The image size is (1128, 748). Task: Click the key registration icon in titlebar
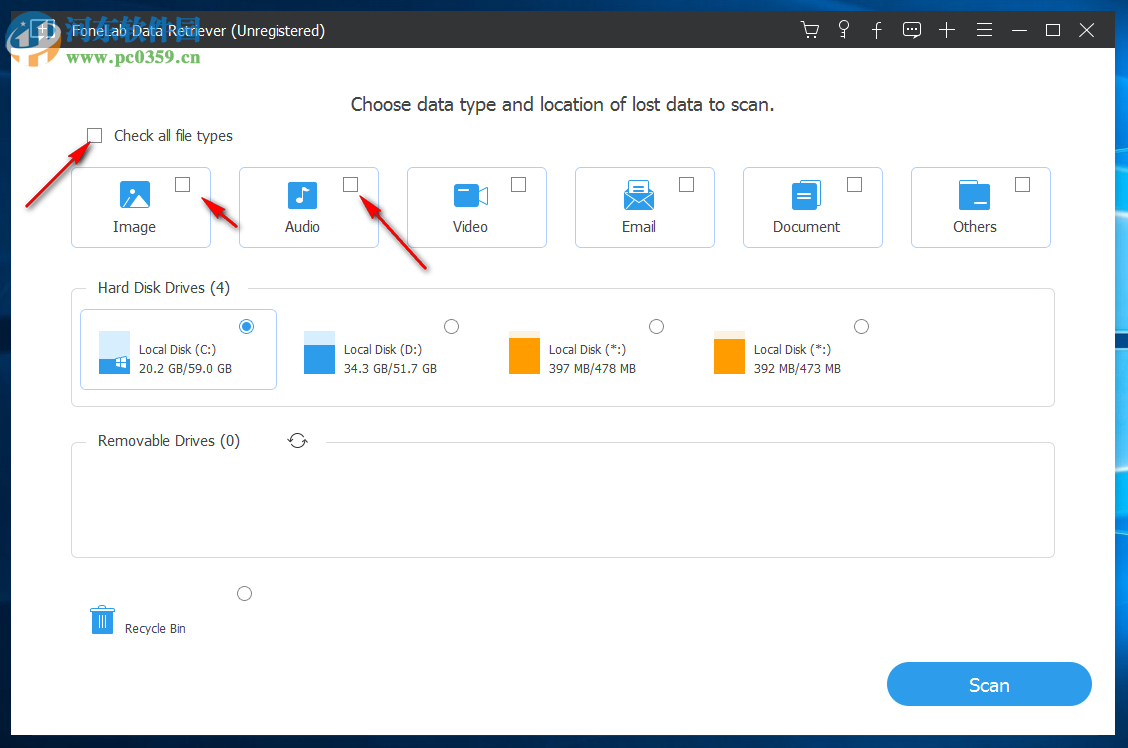(x=843, y=29)
